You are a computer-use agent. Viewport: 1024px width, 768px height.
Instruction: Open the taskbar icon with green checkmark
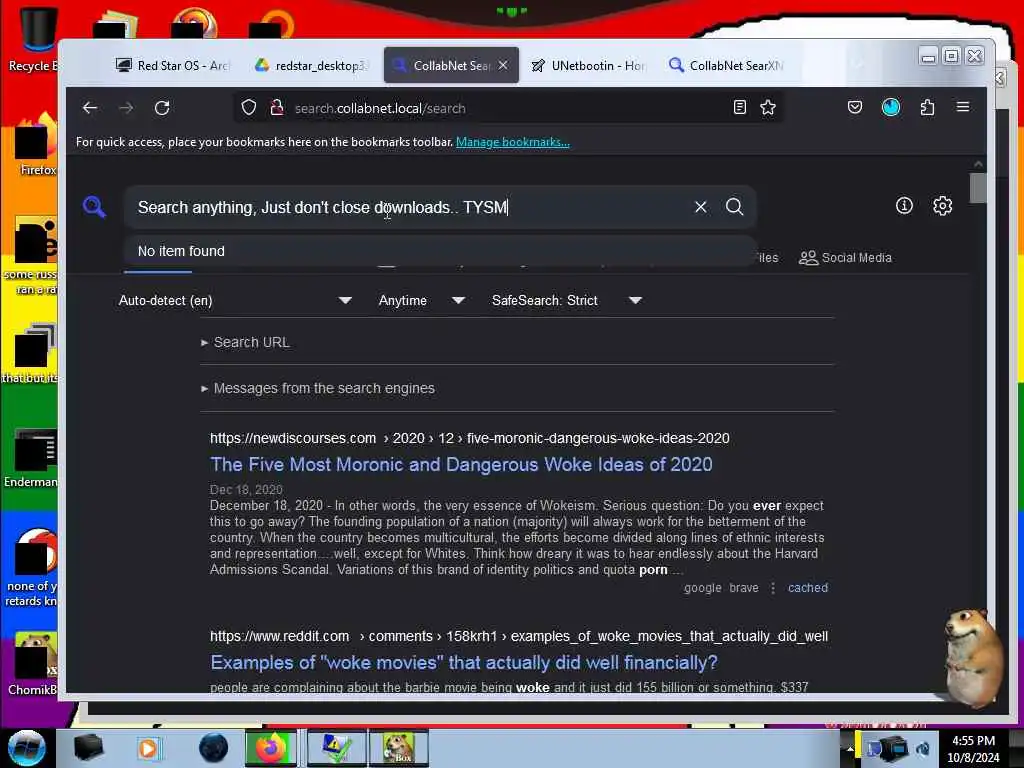click(x=336, y=748)
